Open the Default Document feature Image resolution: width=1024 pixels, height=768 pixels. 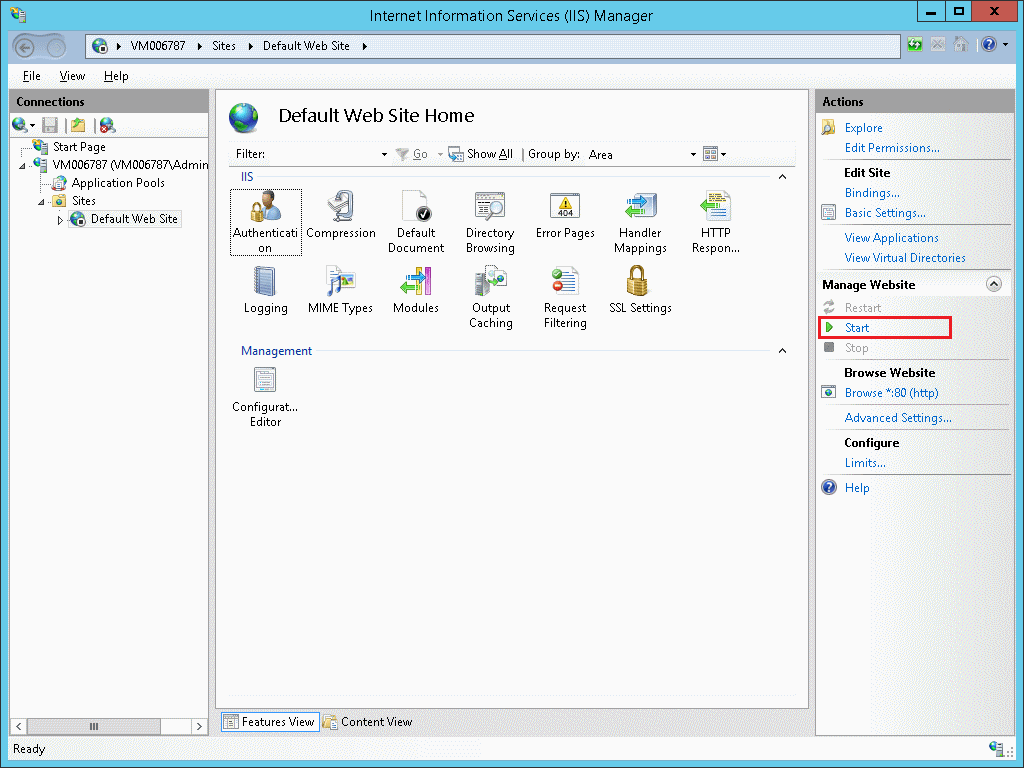416,208
